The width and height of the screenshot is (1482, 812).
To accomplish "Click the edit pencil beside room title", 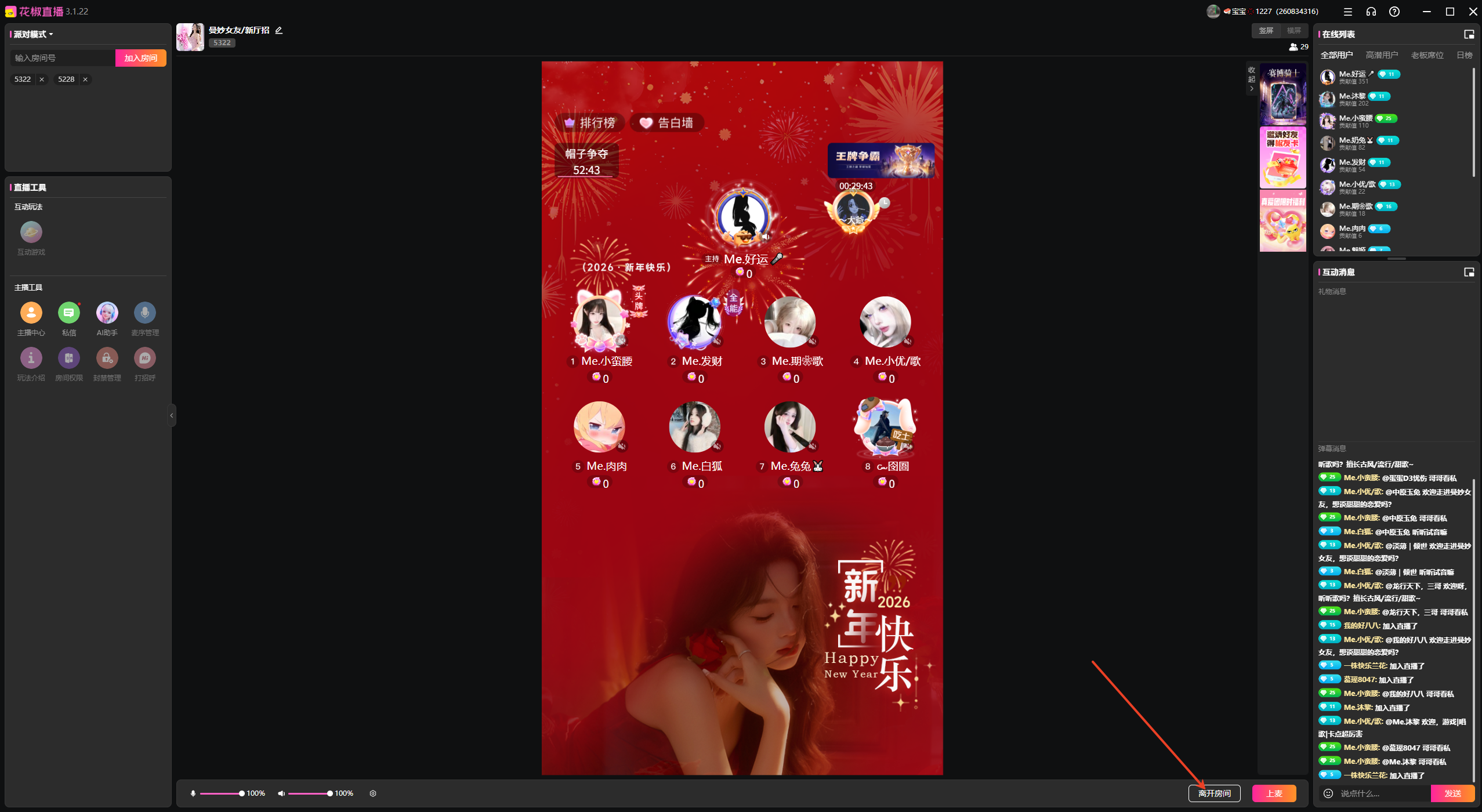I will pyautogui.click(x=279, y=30).
